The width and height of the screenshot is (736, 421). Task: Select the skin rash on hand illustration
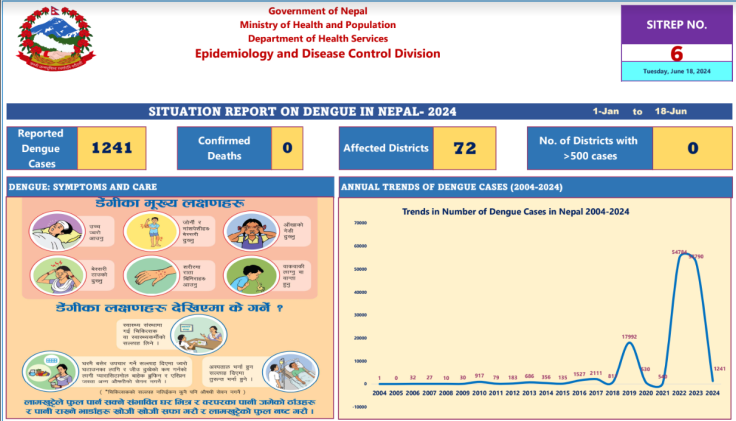point(151,276)
